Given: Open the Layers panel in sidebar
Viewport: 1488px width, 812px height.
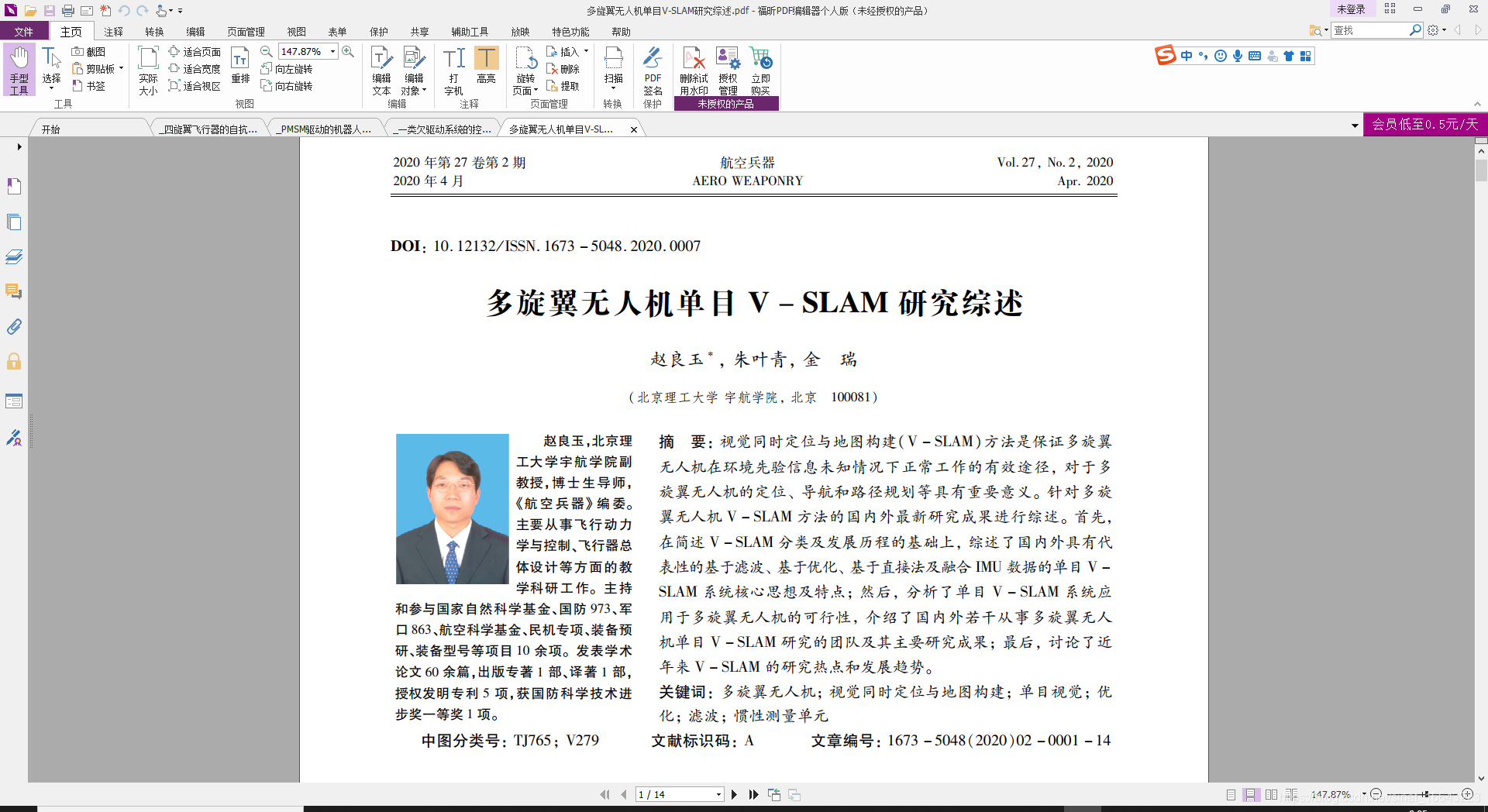Looking at the screenshot, I should point(14,256).
